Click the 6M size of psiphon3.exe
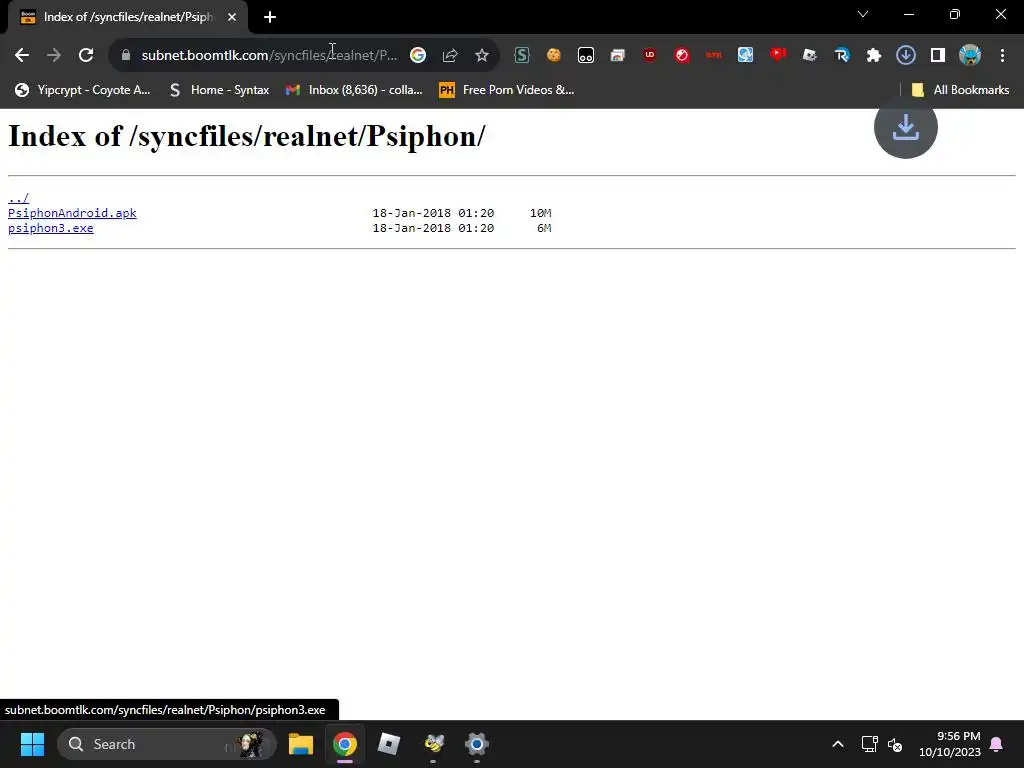The image size is (1024, 768). click(544, 228)
